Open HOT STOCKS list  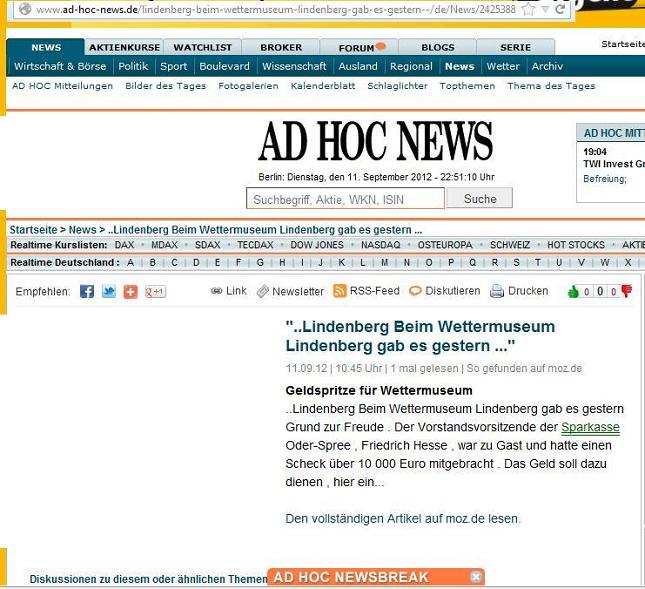pyautogui.click(x=576, y=245)
